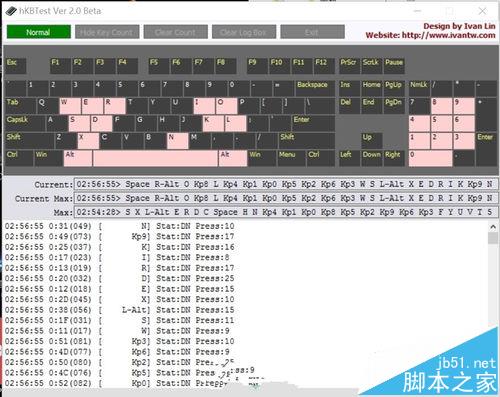Click the numpad Enter key tile
500x397 pixels.
tap(486, 149)
